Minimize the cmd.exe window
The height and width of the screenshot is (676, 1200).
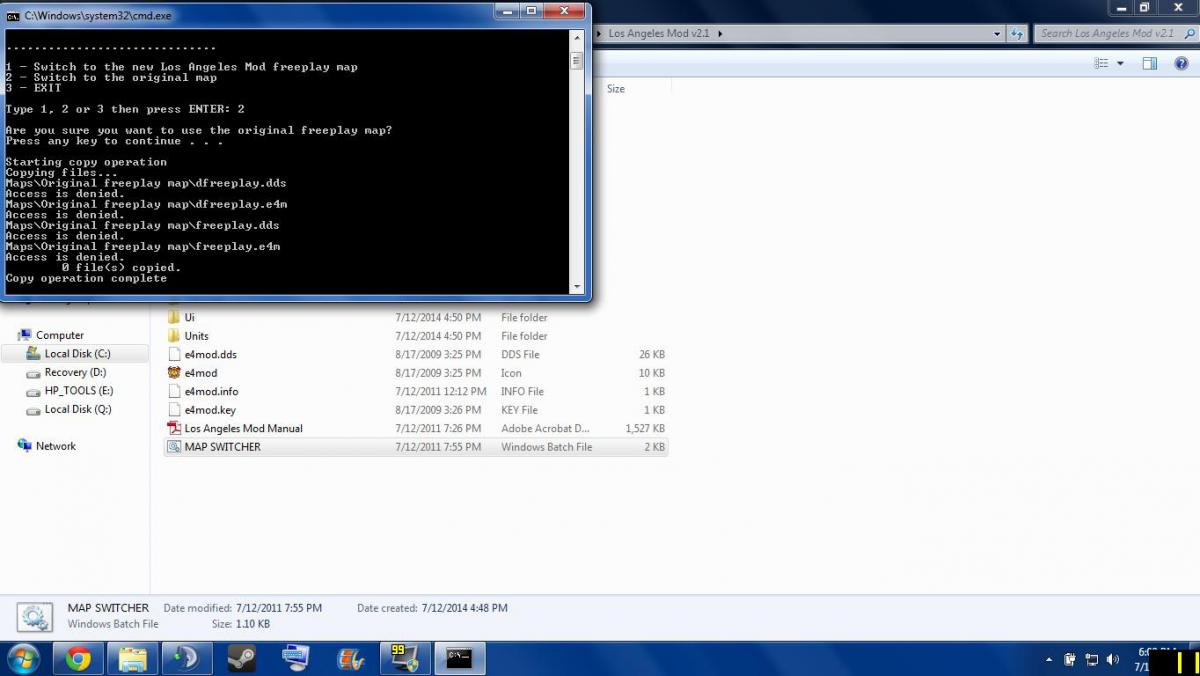[x=508, y=11]
